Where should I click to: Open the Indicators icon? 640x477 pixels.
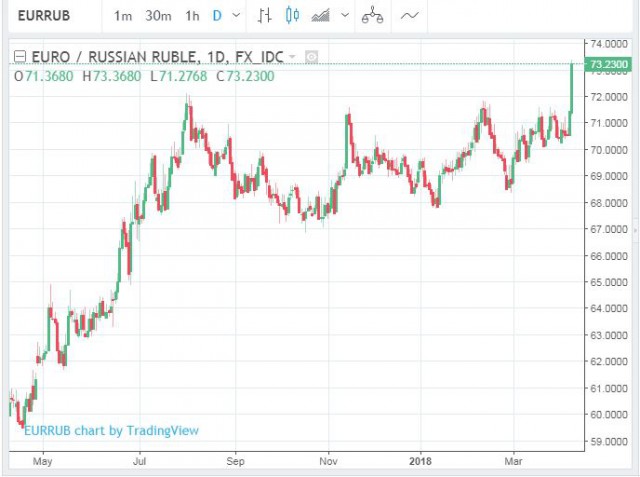click(x=322, y=16)
